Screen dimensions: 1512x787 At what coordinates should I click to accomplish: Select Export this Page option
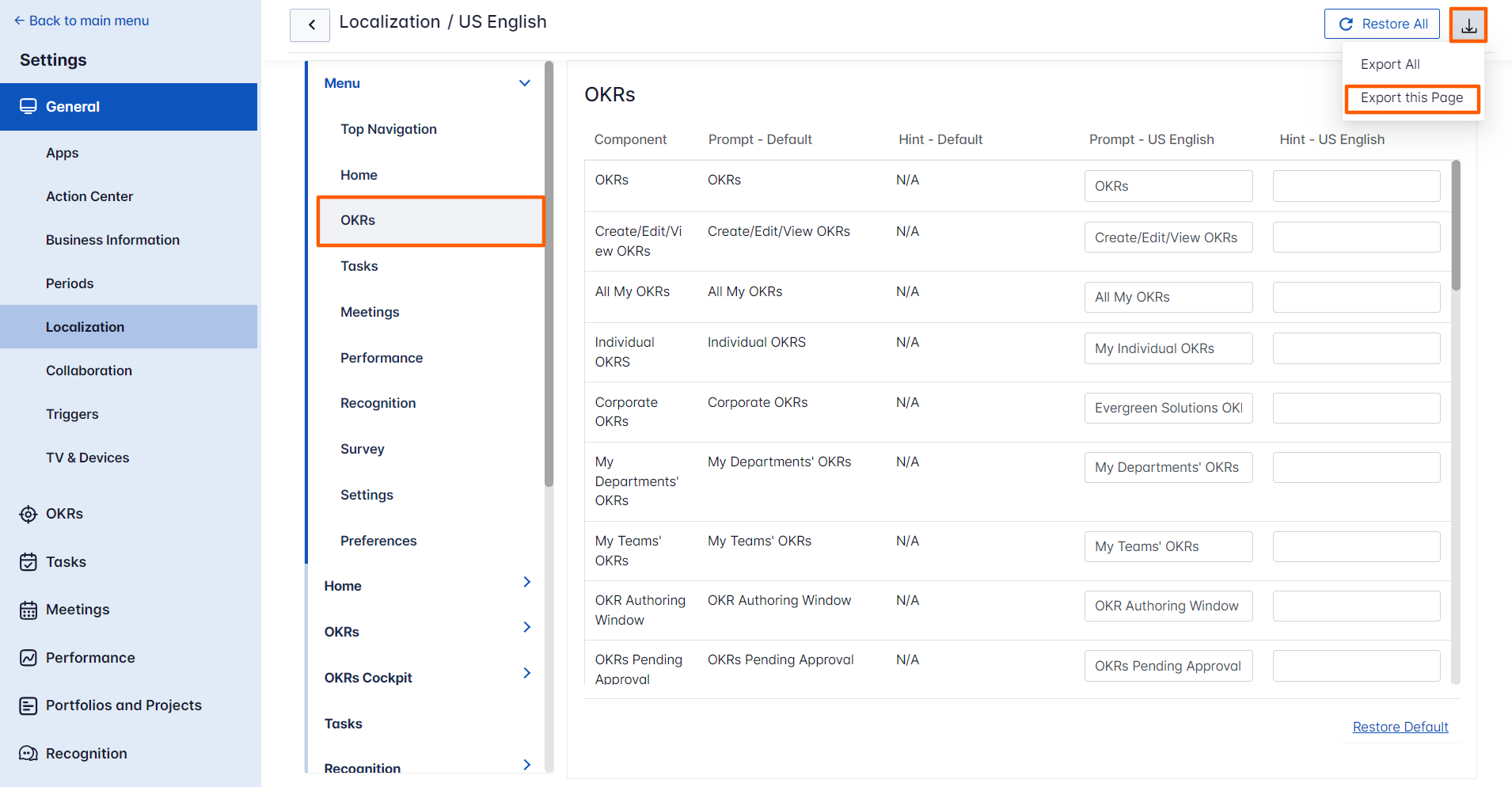click(x=1411, y=98)
